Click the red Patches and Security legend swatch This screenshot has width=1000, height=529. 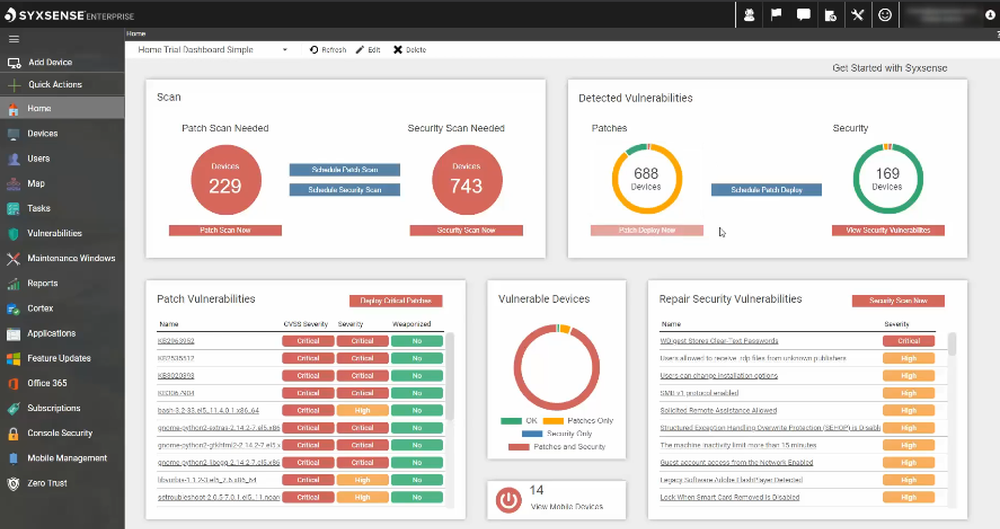pos(518,447)
